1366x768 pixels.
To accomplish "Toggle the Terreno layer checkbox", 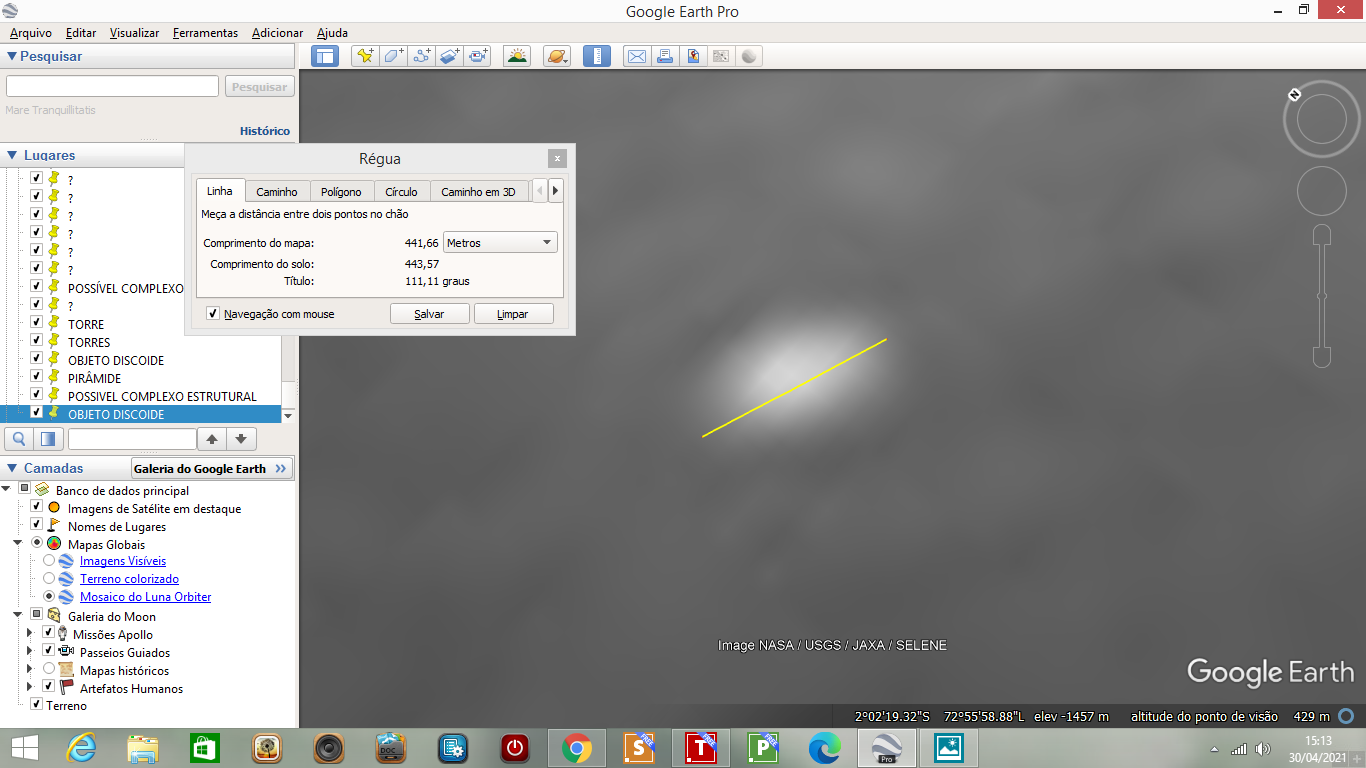I will 36,704.
